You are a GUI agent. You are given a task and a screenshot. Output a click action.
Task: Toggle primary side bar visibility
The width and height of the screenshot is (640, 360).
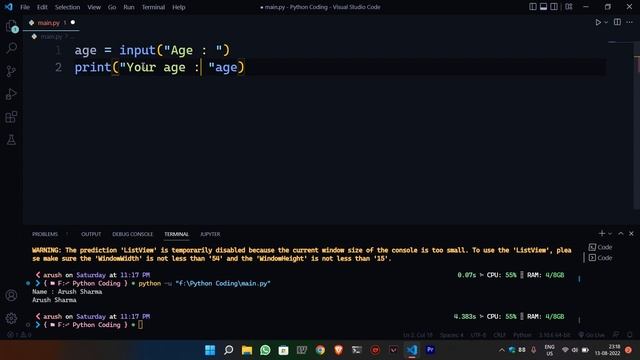(533, 7)
